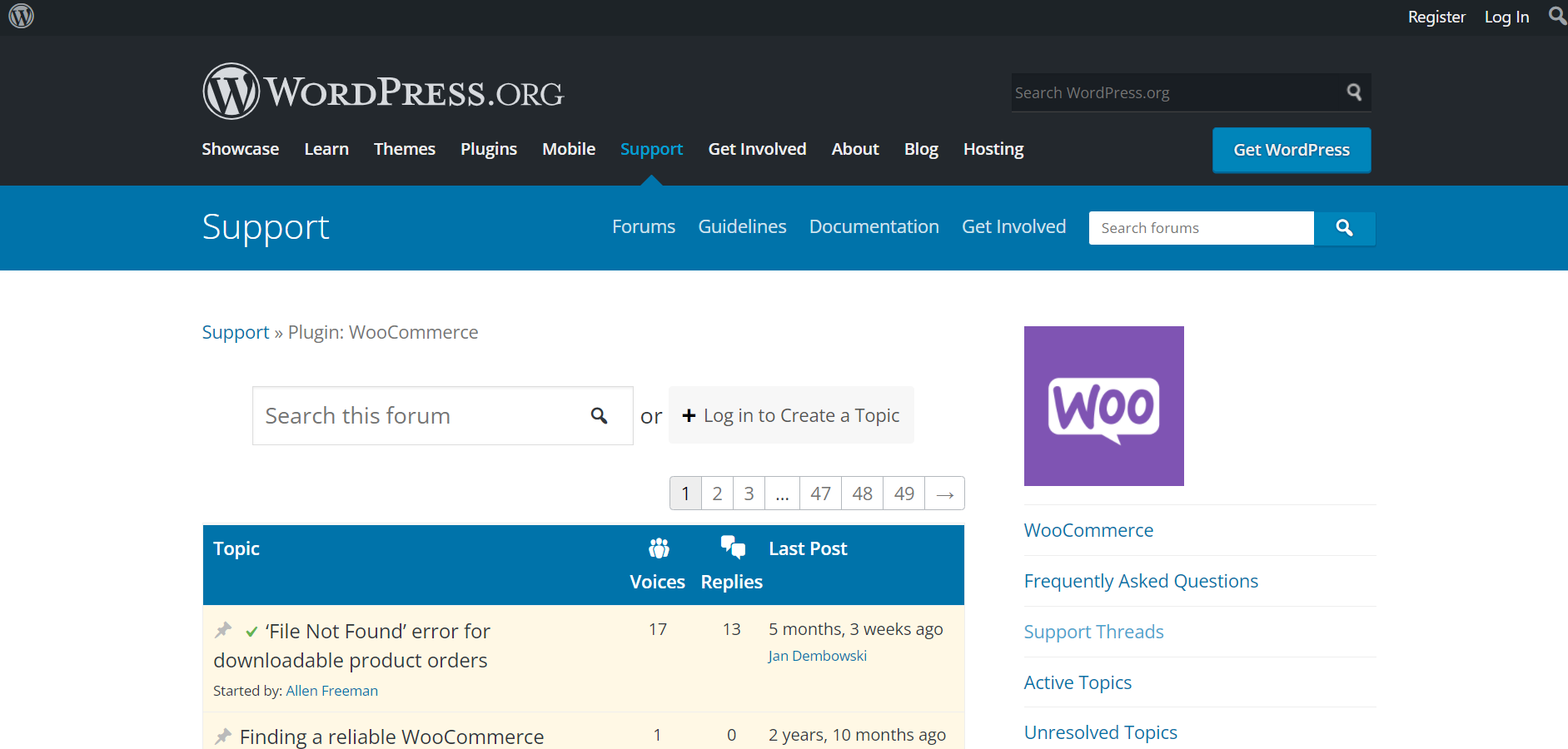
Task: Open the Support Threads sidebar link
Action: coord(1093,632)
